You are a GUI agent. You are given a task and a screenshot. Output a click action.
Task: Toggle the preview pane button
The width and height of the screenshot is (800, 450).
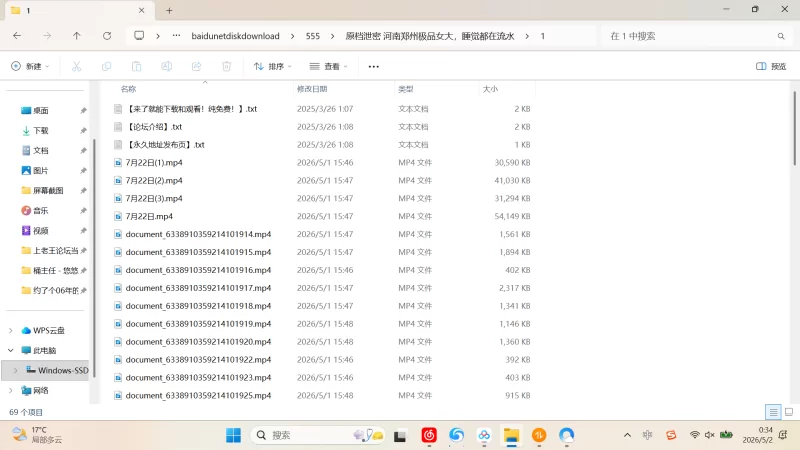(x=771, y=66)
